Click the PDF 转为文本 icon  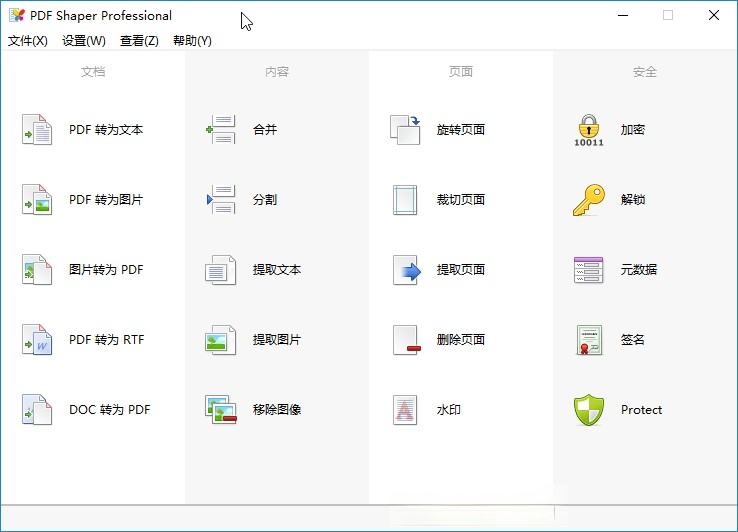(x=37, y=129)
